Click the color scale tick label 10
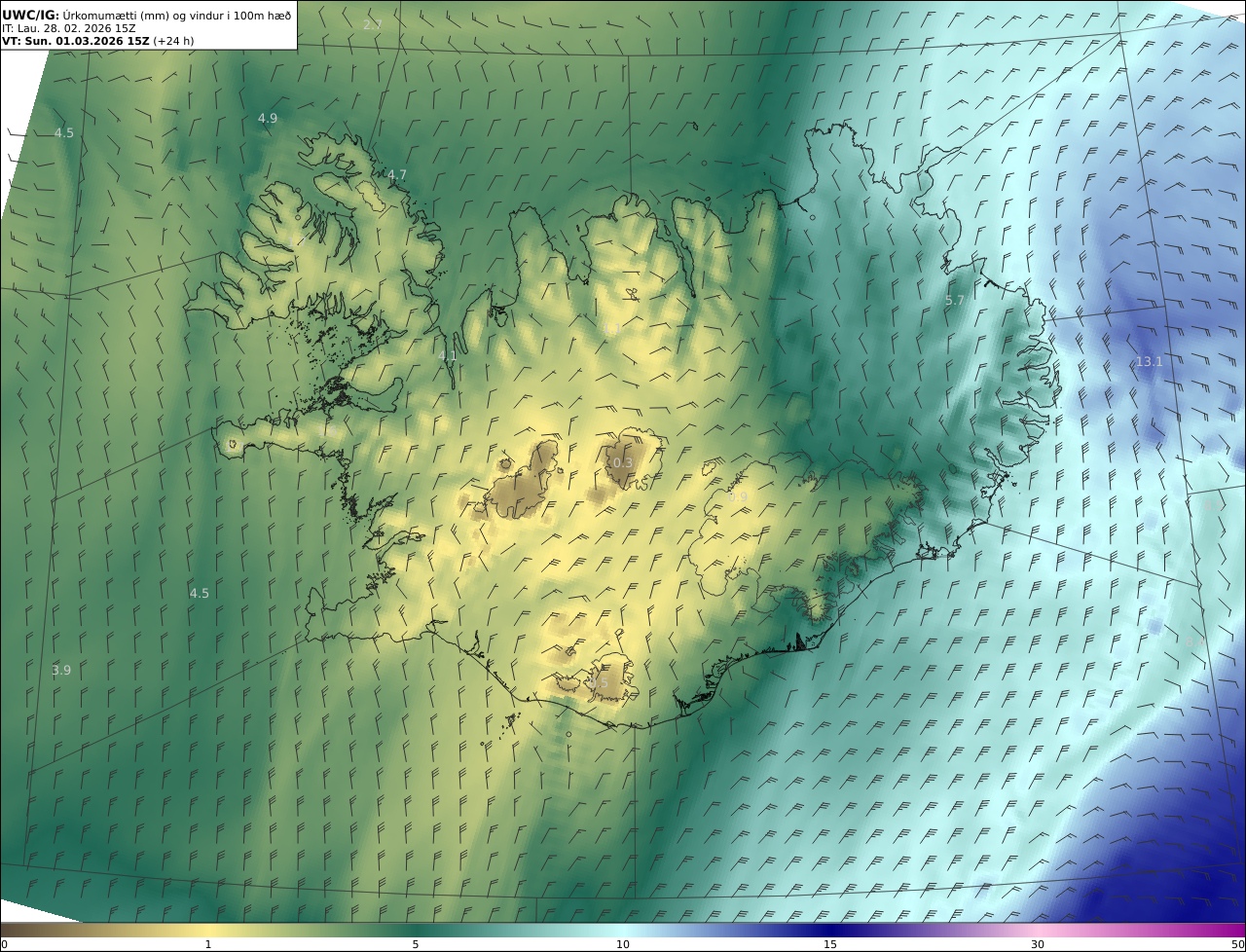 tap(623, 944)
